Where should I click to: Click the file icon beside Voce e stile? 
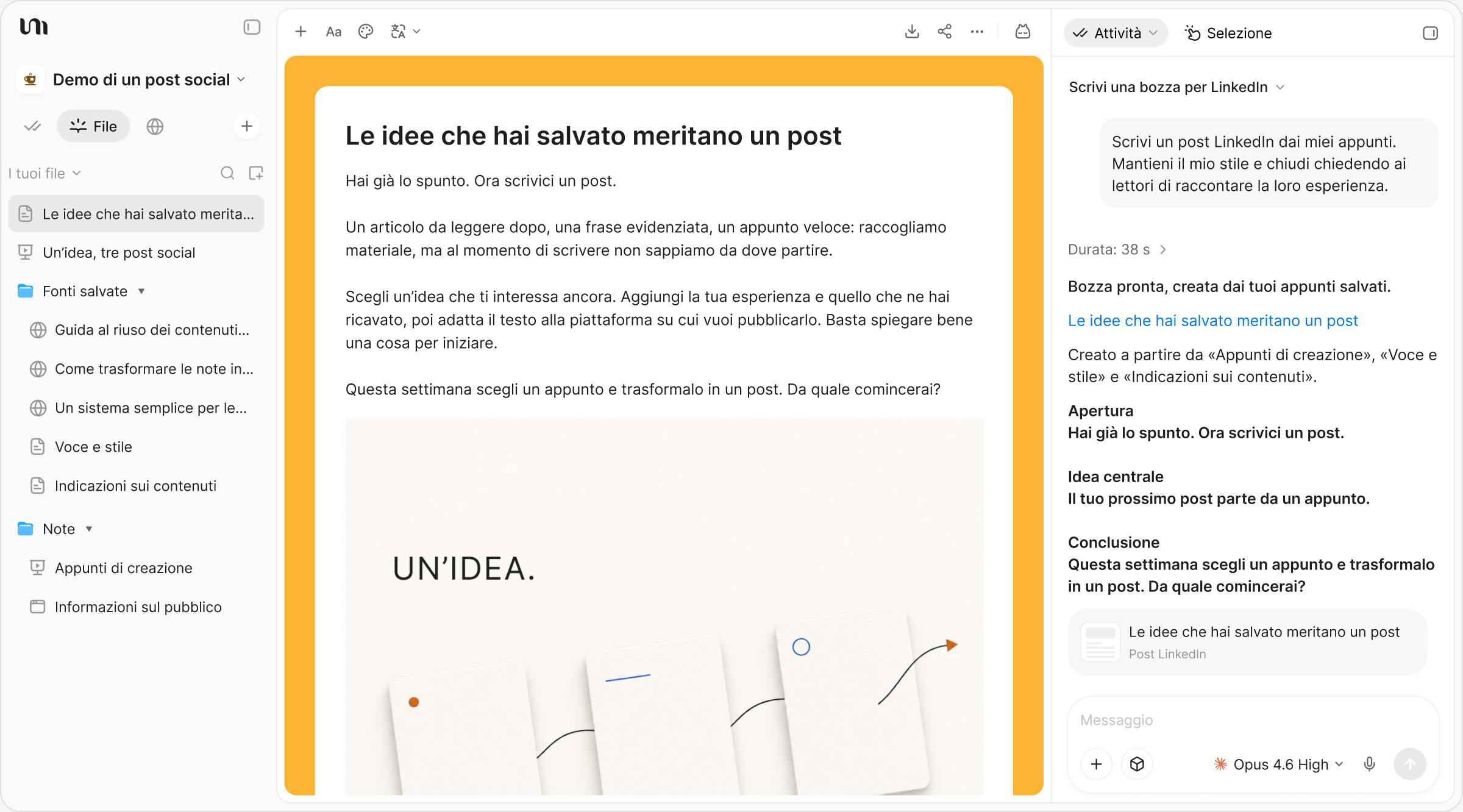click(x=38, y=447)
